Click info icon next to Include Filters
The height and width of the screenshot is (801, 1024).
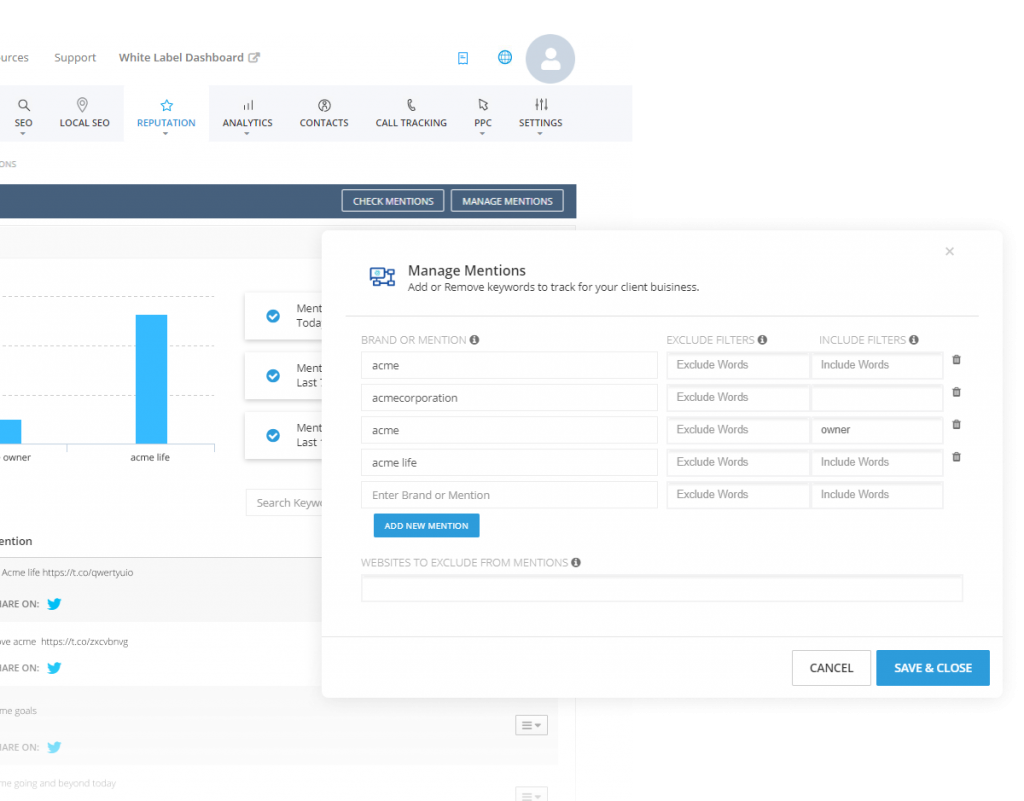coord(914,339)
